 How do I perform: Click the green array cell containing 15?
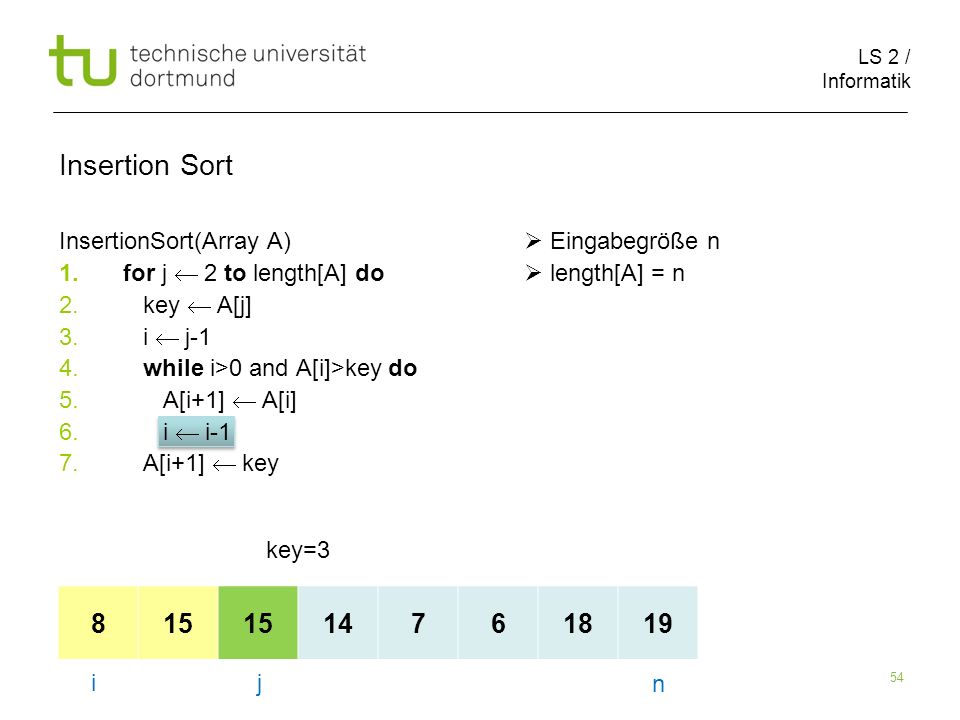258,623
